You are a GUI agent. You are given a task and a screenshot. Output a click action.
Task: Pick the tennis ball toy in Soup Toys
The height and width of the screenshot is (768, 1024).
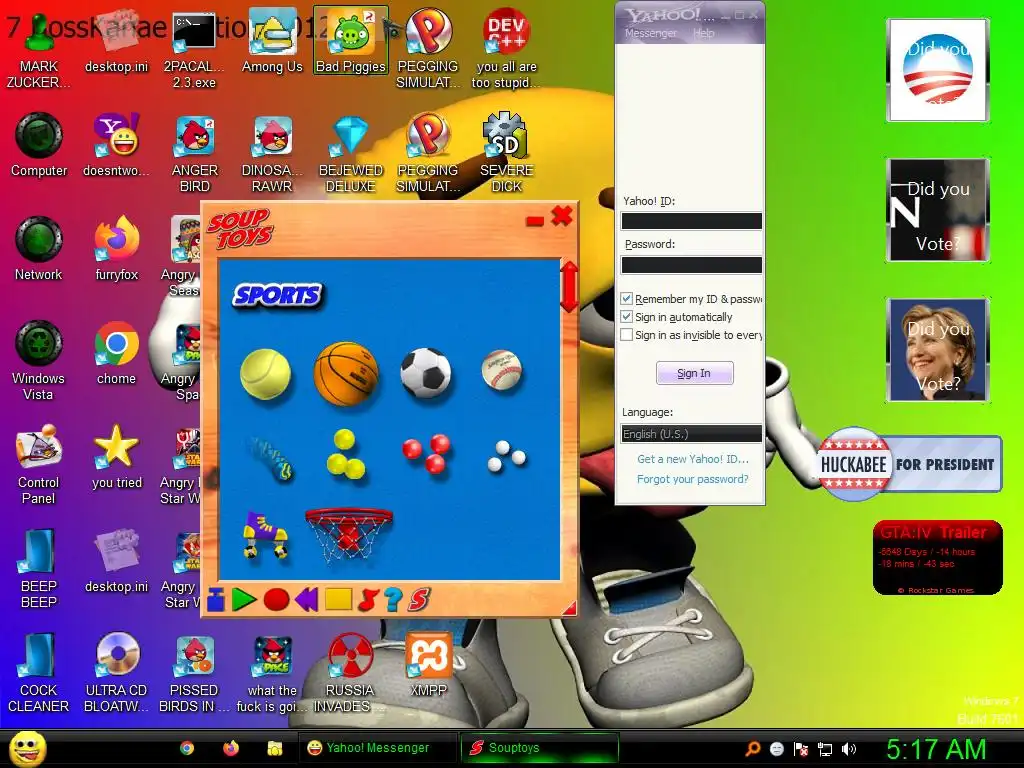point(265,374)
